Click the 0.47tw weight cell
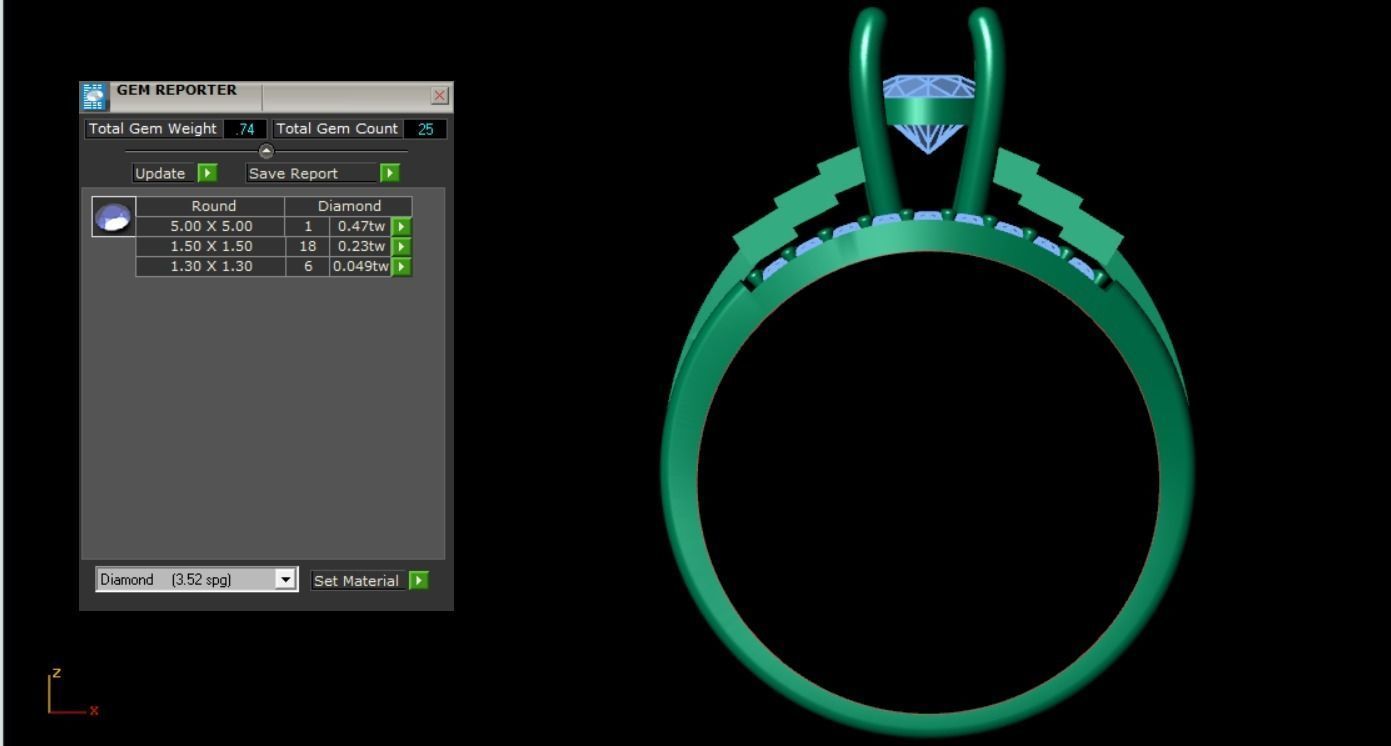1391x746 pixels. pyautogui.click(x=361, y=226)
